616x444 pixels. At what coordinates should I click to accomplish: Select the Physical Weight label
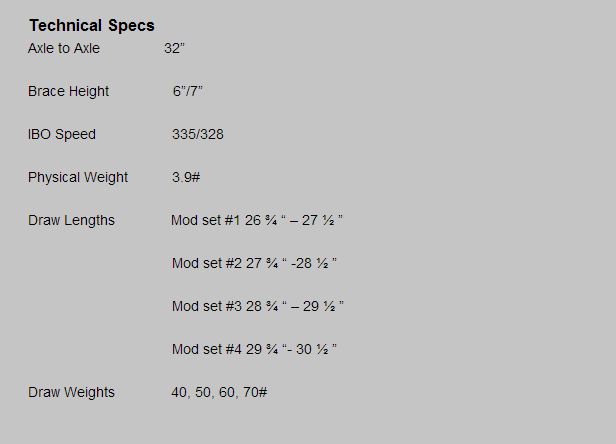point(78,178)
